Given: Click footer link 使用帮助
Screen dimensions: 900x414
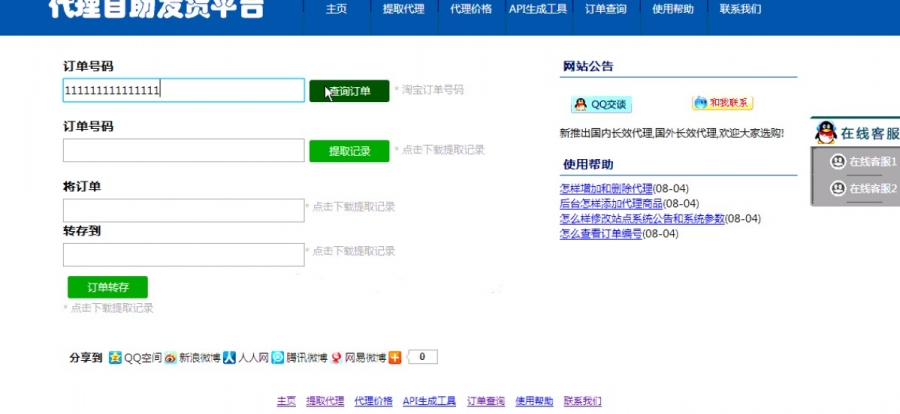Looking at the screenshot, I should pyautogui.click(x=534, y=401).
